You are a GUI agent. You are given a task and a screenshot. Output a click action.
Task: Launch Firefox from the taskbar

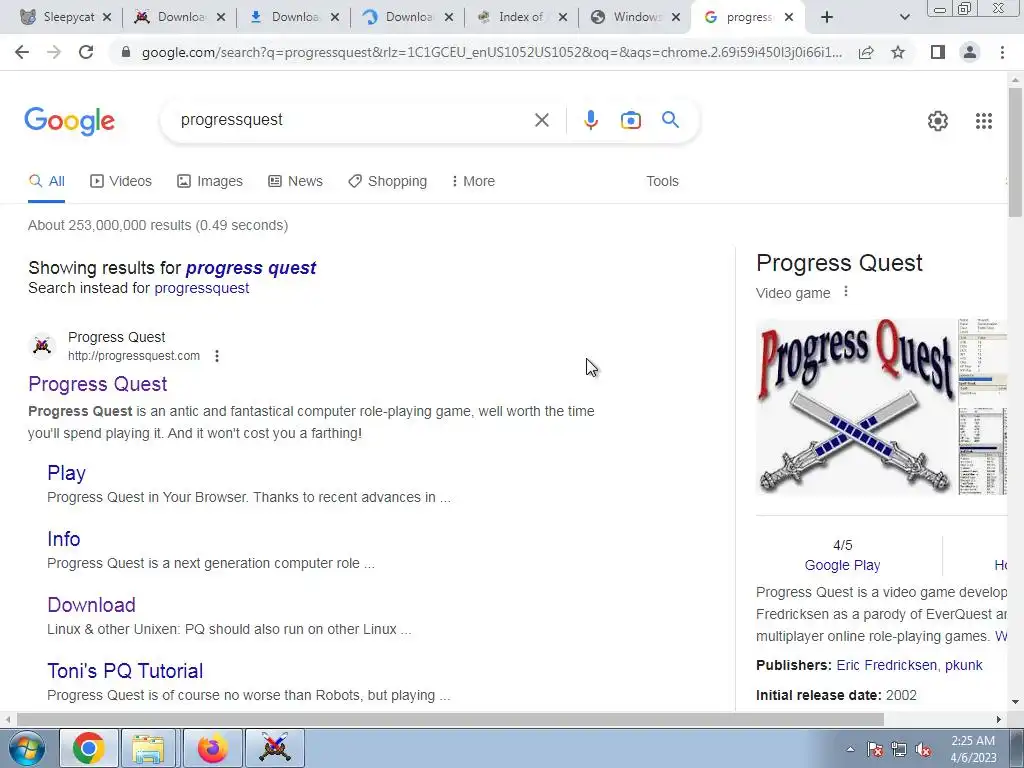[213, 748]
